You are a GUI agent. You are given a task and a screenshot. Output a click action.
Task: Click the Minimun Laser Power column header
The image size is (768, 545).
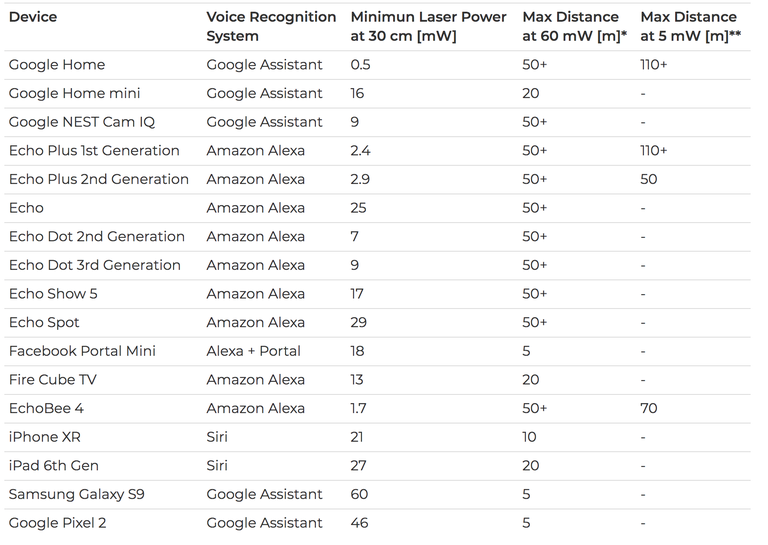coord(429,26)
